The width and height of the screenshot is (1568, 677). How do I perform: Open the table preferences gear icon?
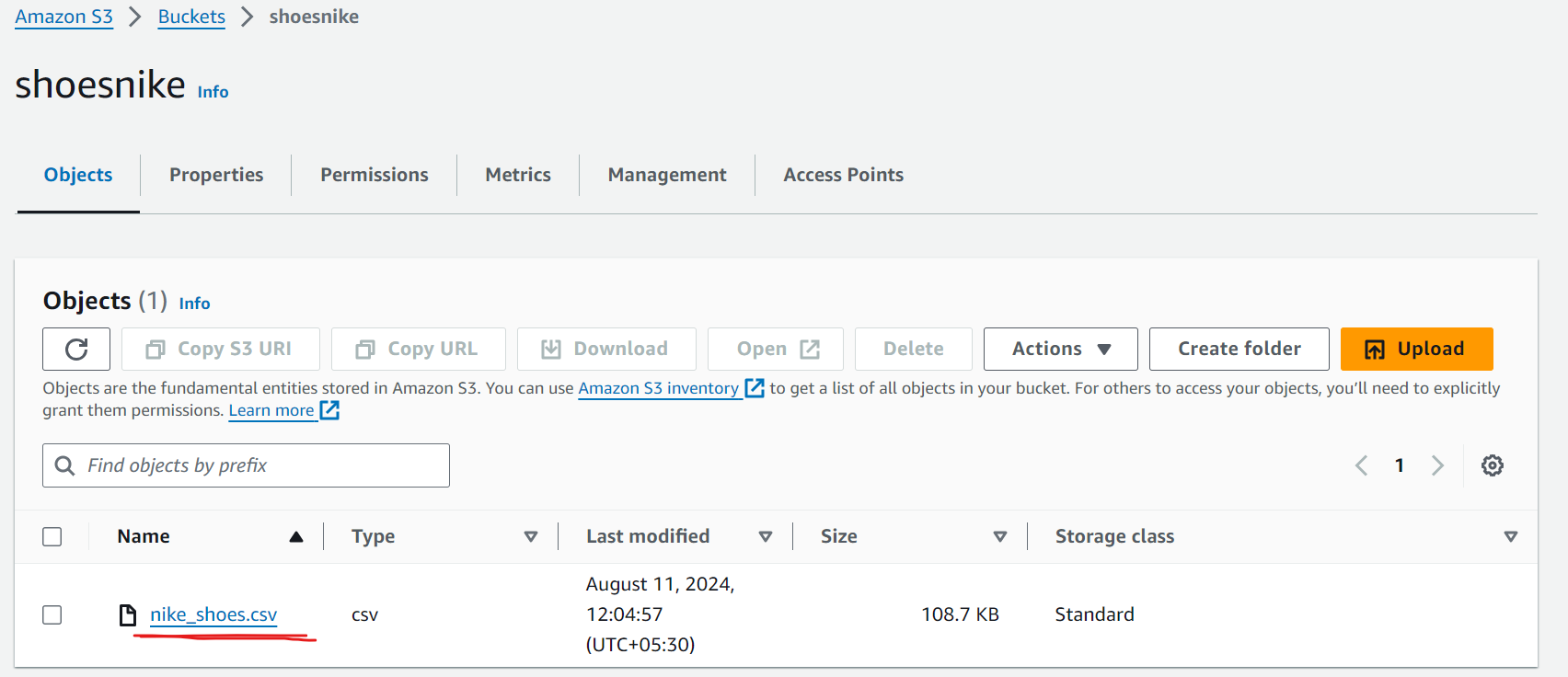tap(1493, 465)
